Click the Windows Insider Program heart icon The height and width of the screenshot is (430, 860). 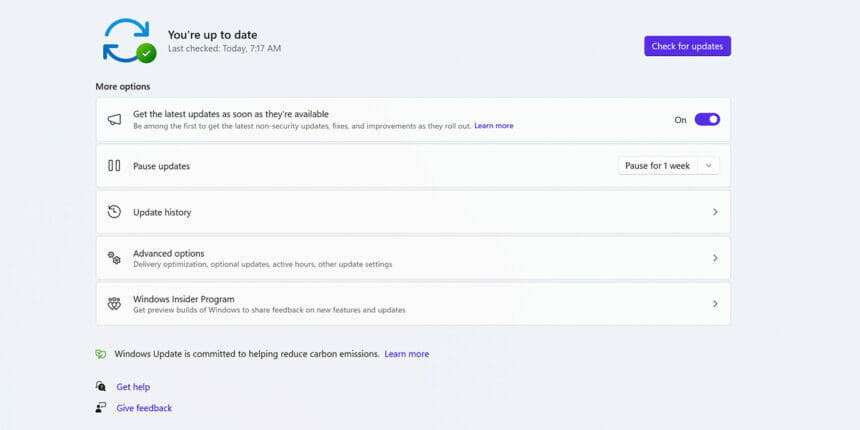coord(114,303)
